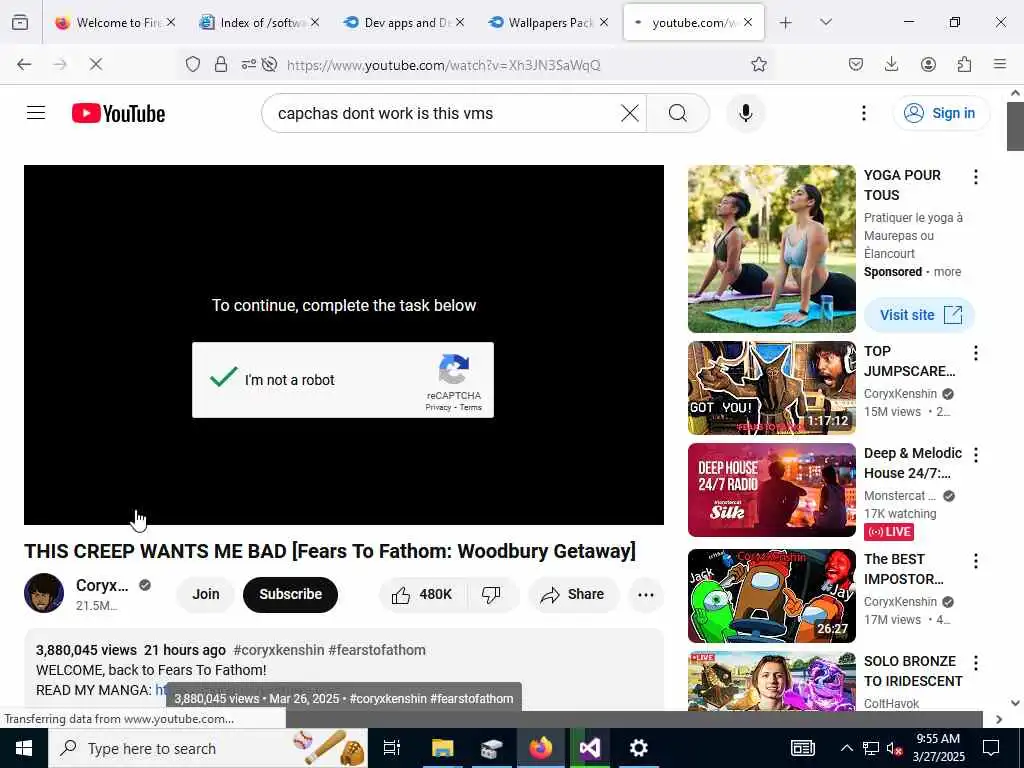Clear the YouTube search box text
The width and height of the screenshot is (1024, 768).
630,113
